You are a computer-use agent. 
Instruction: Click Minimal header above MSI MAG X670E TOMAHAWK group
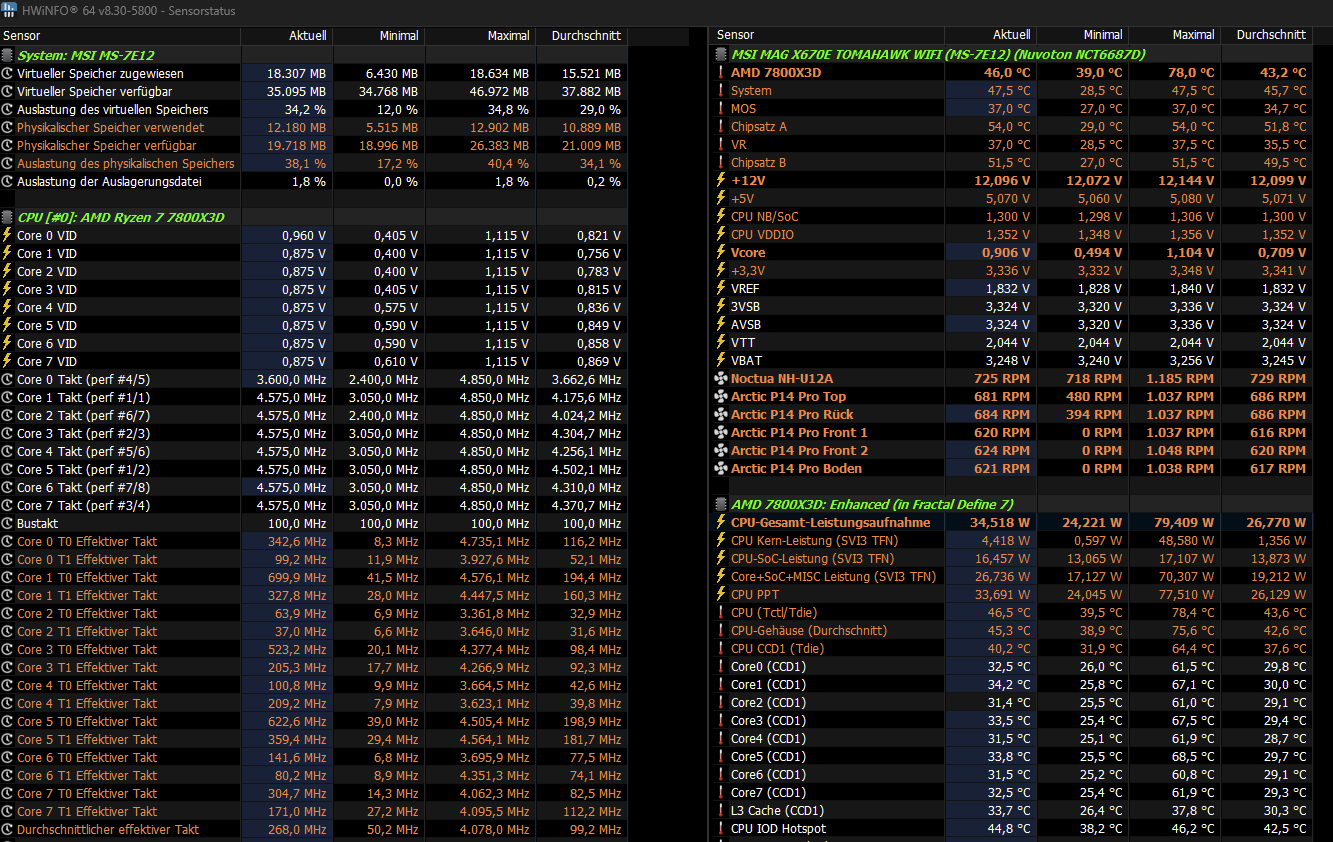click(x=1084, y=35)
